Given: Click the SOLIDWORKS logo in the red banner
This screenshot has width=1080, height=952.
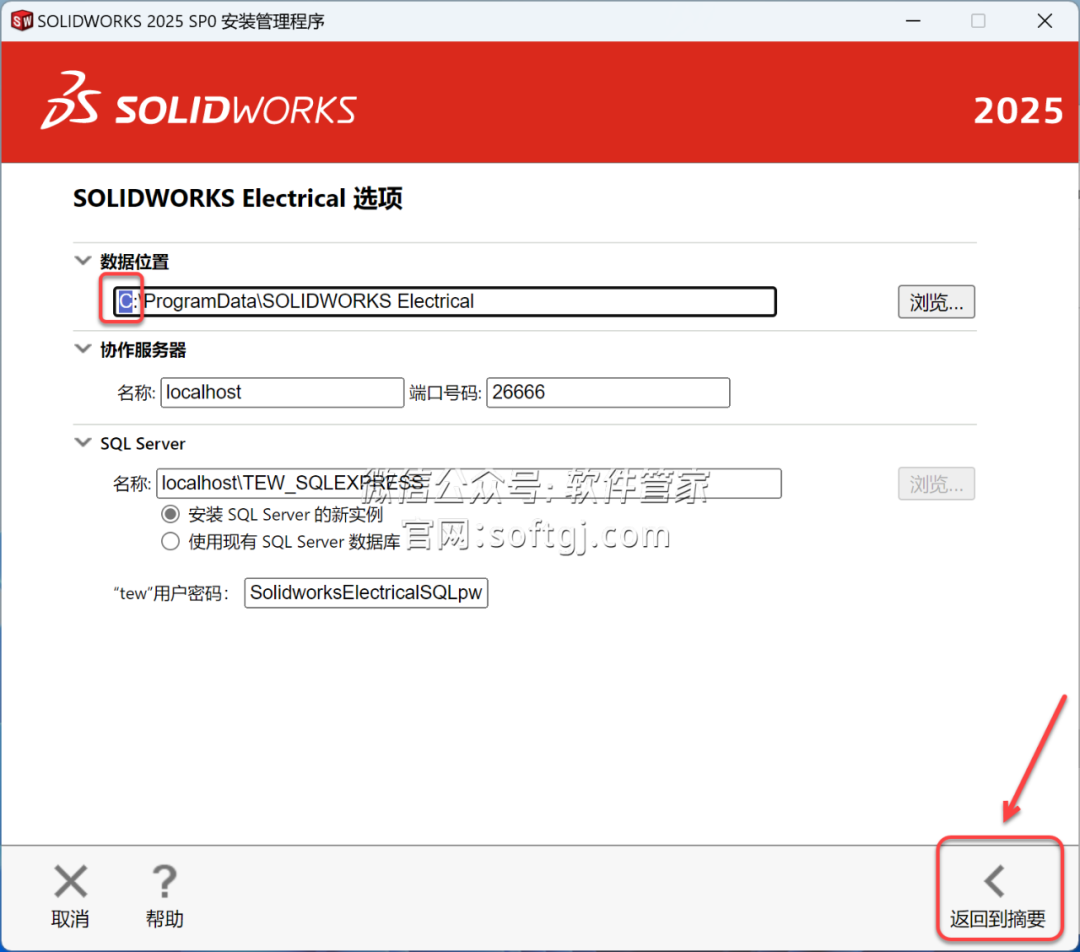Looking at the screenshot, I should point(198,101).
